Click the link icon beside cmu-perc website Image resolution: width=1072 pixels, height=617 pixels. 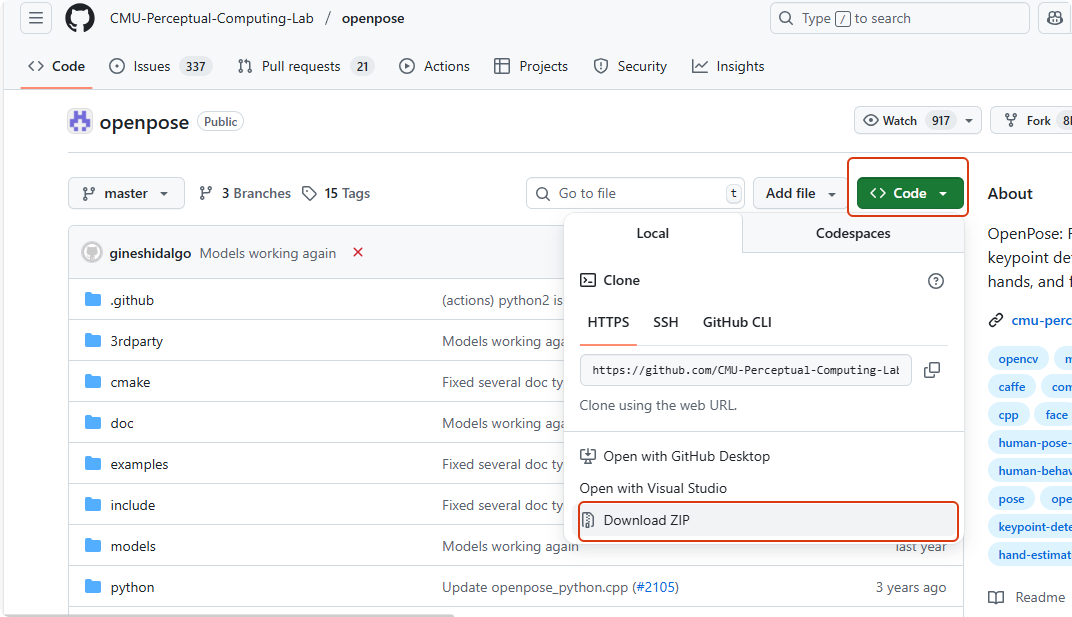click(x=996, y=320)
